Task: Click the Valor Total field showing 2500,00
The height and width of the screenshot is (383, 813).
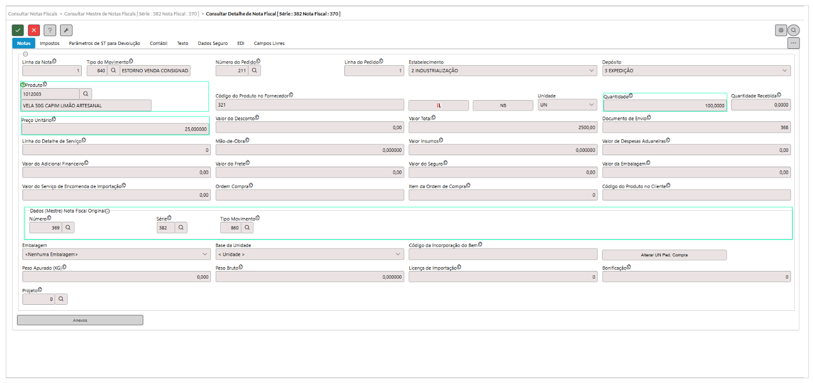Action: (x=503, y=128)
